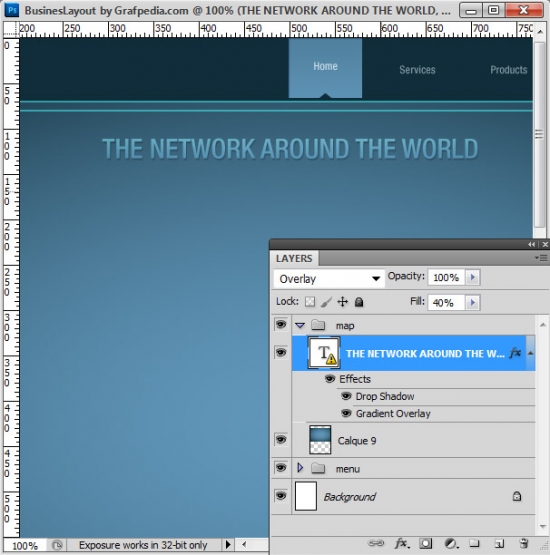
Task: Hide the text layer THE NETWORK AROUND THE W...
Action: pos(281,353)
